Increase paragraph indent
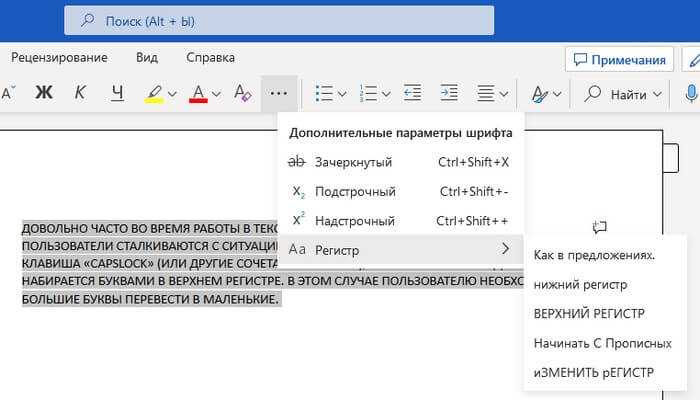700x400 pixels. coord(449,93)
